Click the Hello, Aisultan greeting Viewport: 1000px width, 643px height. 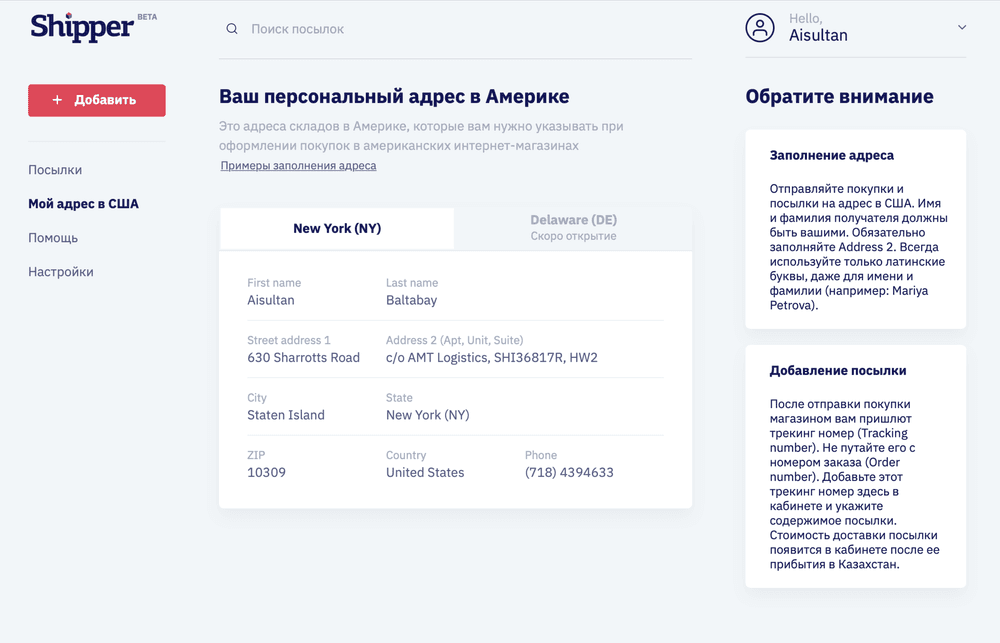click(x=818, y=27)
